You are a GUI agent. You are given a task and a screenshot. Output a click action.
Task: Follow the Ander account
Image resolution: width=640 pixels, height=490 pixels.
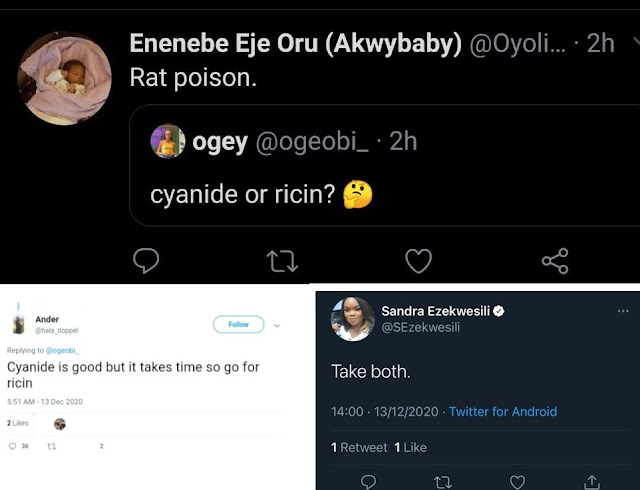(238, 324)
